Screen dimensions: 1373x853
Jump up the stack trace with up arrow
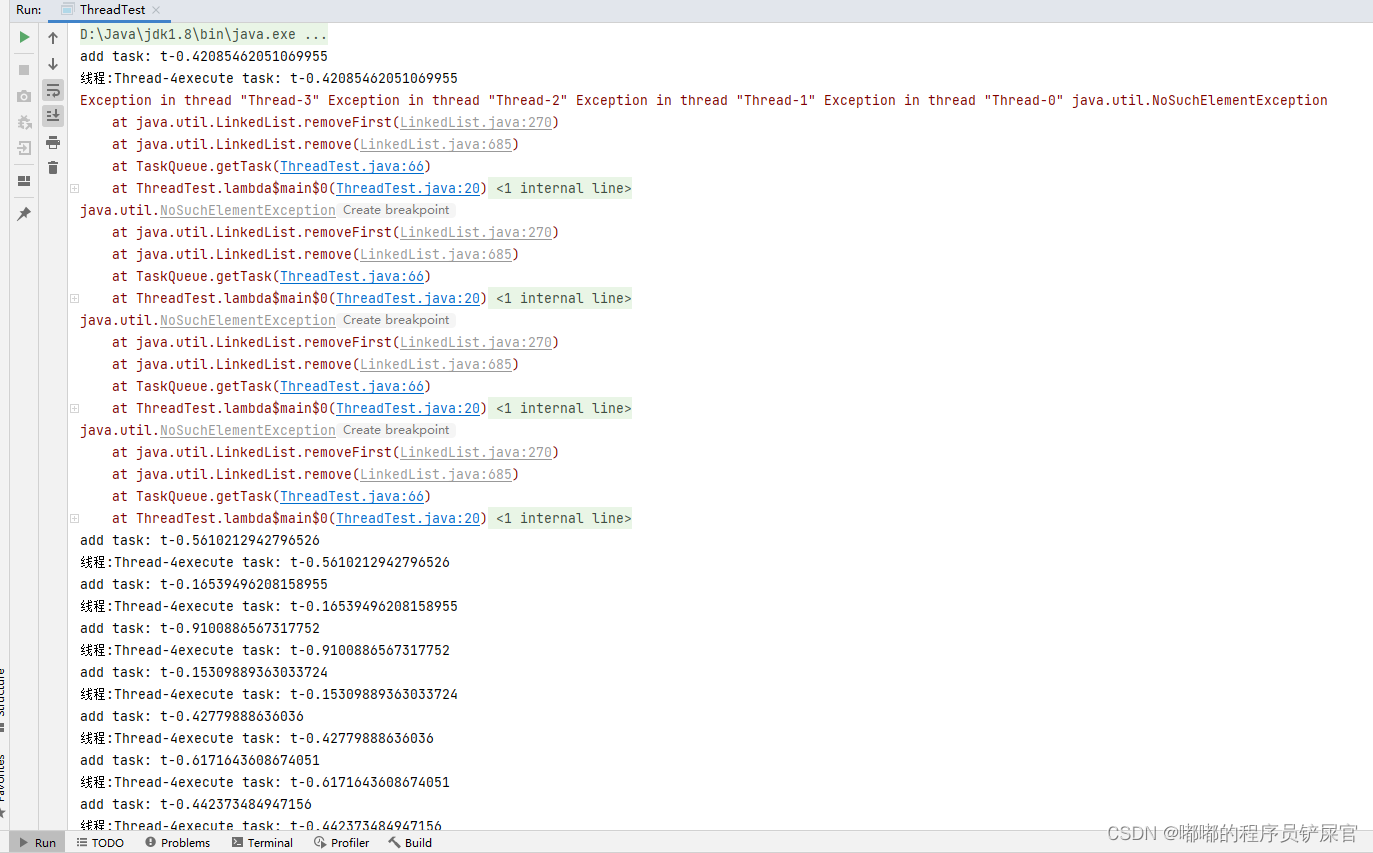pyautogui.click(x=53, y=38)
